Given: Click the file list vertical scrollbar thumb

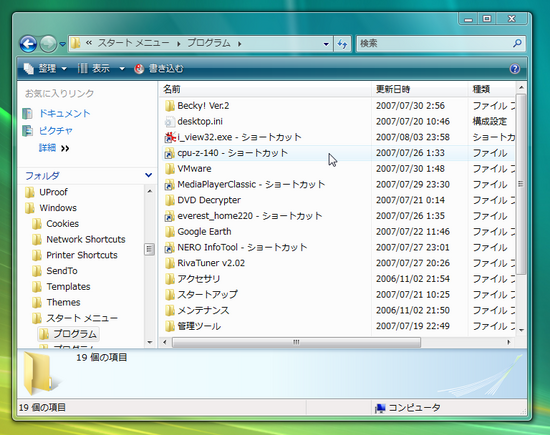Looking at the screenshot, I should click(x=521, y=184).
